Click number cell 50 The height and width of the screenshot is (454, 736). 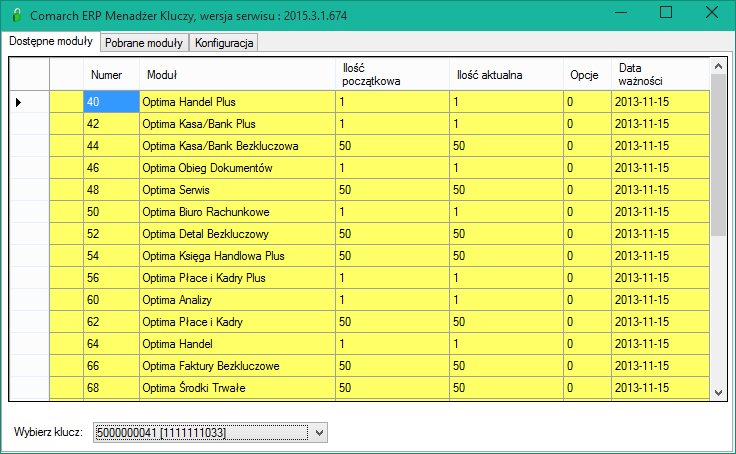click(x=112, y=212)
